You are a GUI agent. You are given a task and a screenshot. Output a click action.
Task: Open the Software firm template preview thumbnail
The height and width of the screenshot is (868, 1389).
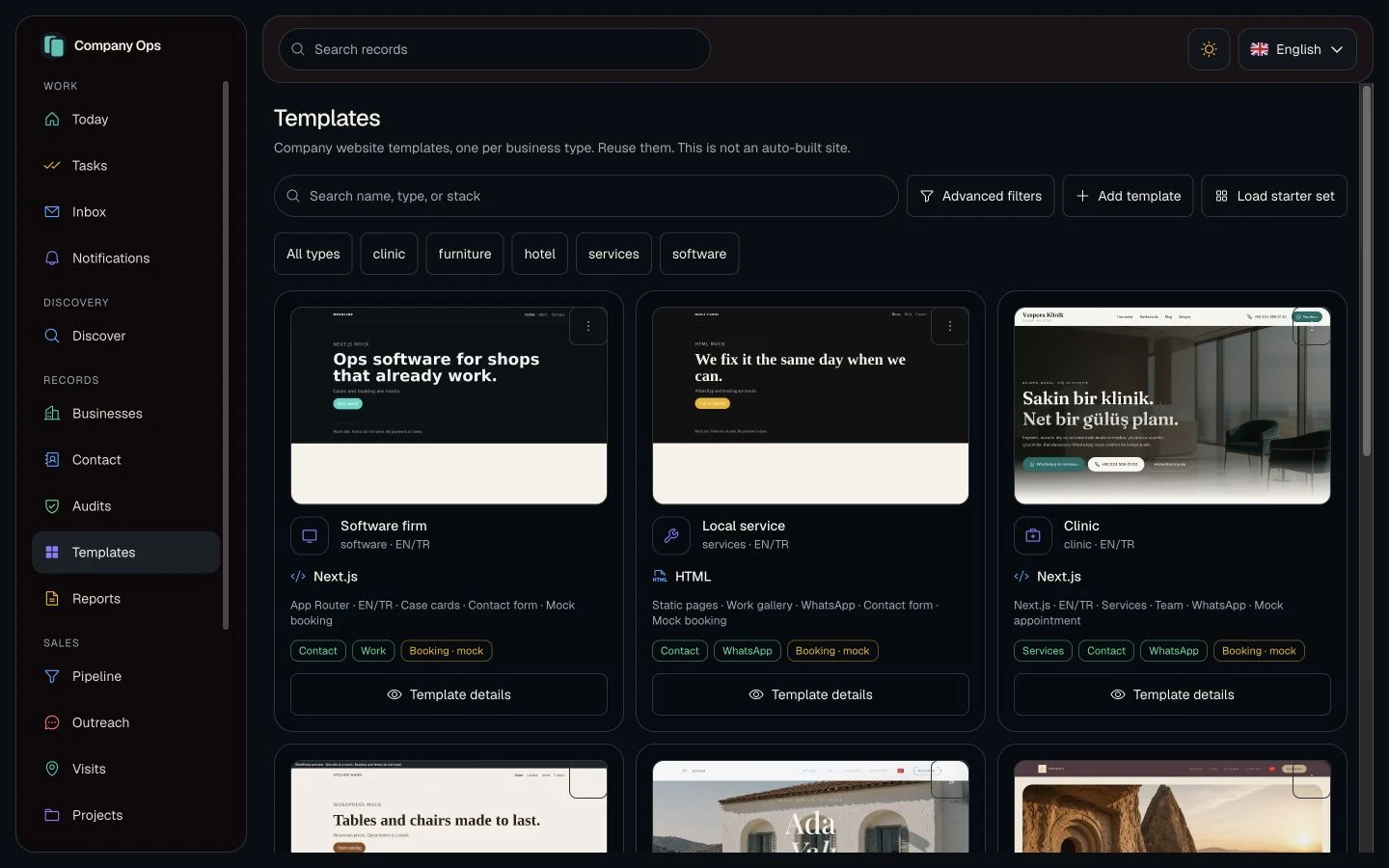(449, 406)
